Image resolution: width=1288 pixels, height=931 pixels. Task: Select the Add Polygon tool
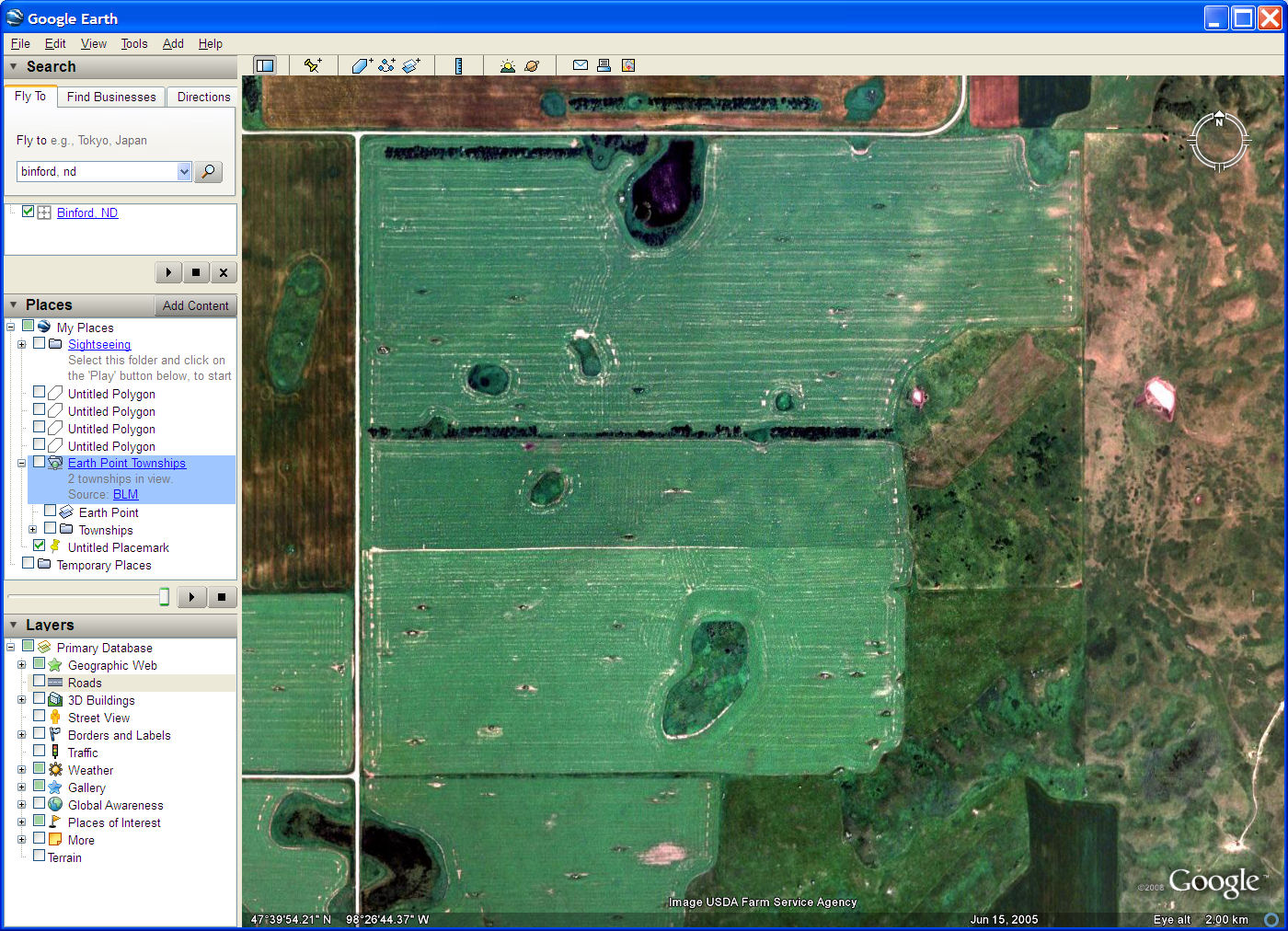(x=362, y=65)
